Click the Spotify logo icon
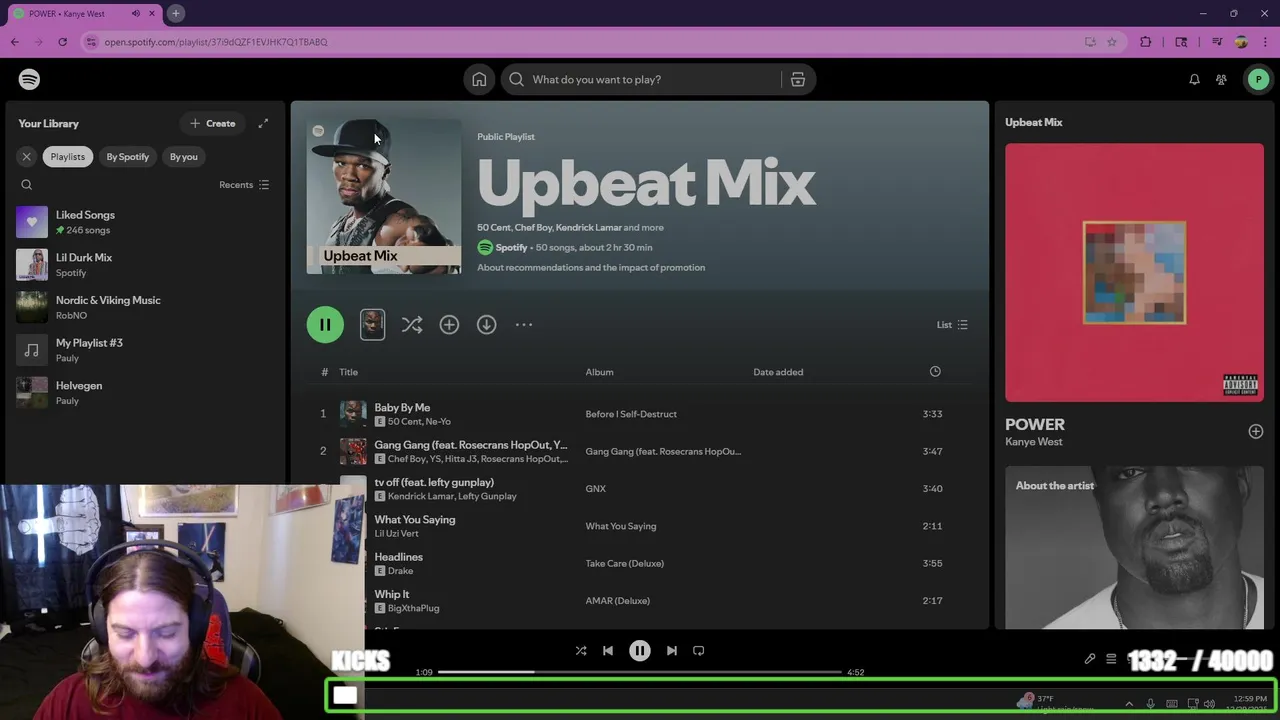Viewport: 1280px width, 720px height. (29, 79)
